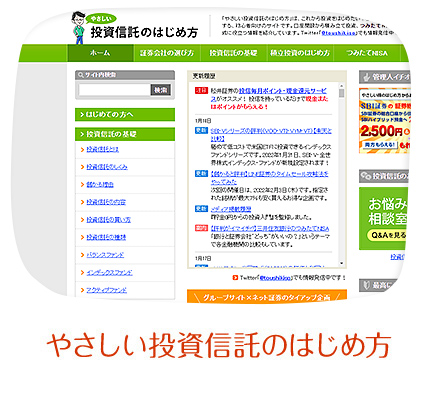Open the 積立投資のはじめ方 navigation tab

point(300,53)
